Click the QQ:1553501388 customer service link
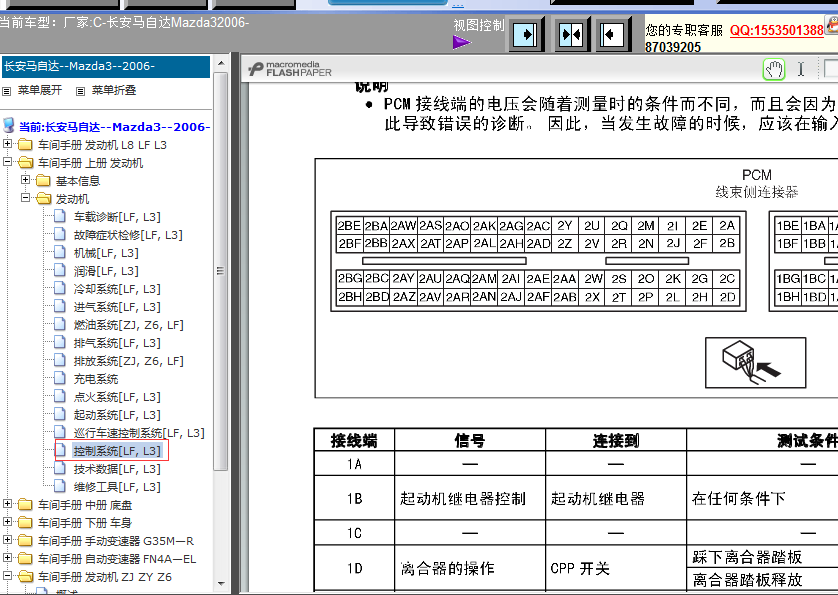Image resolution: width=838 pixels, height=595 pixels. coord(777,30)
